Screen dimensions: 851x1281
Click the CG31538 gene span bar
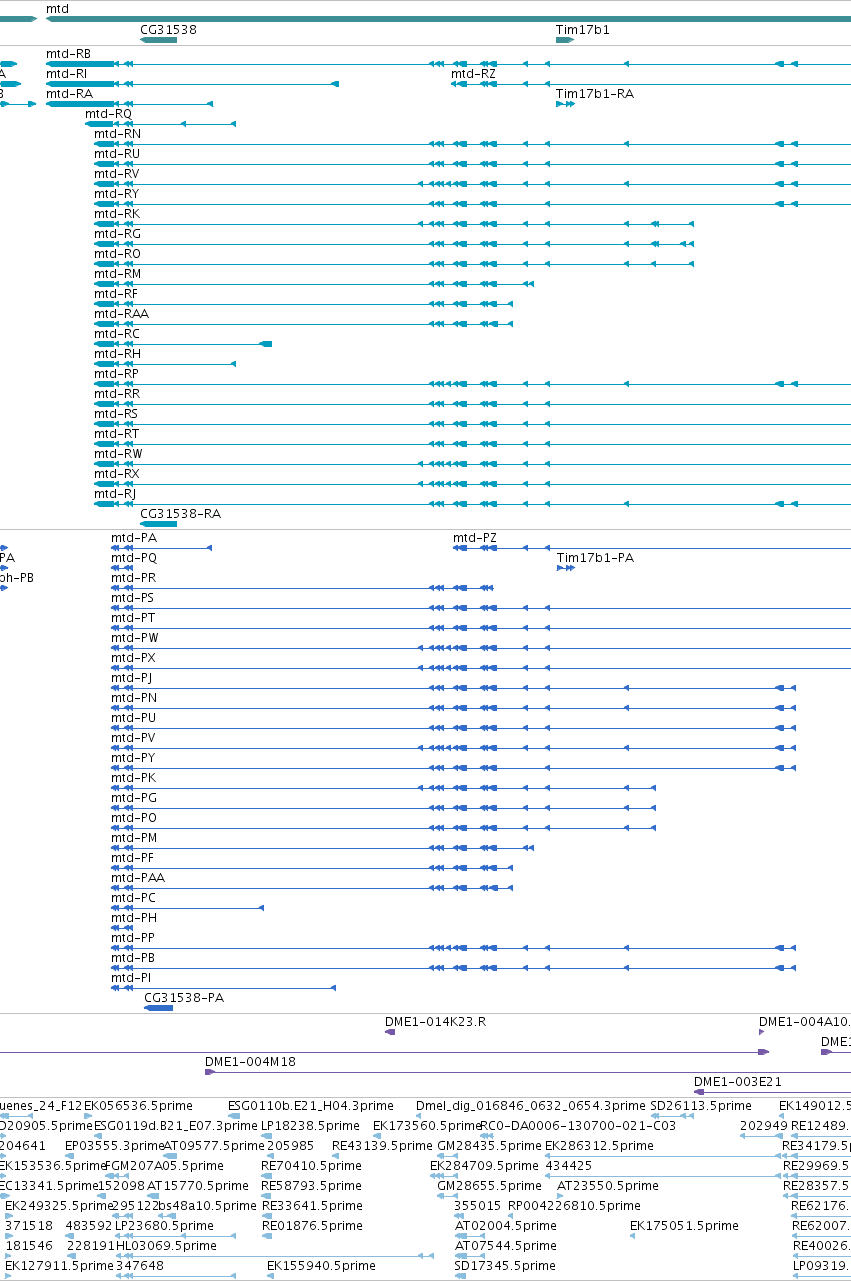click(x=159, y=39)
